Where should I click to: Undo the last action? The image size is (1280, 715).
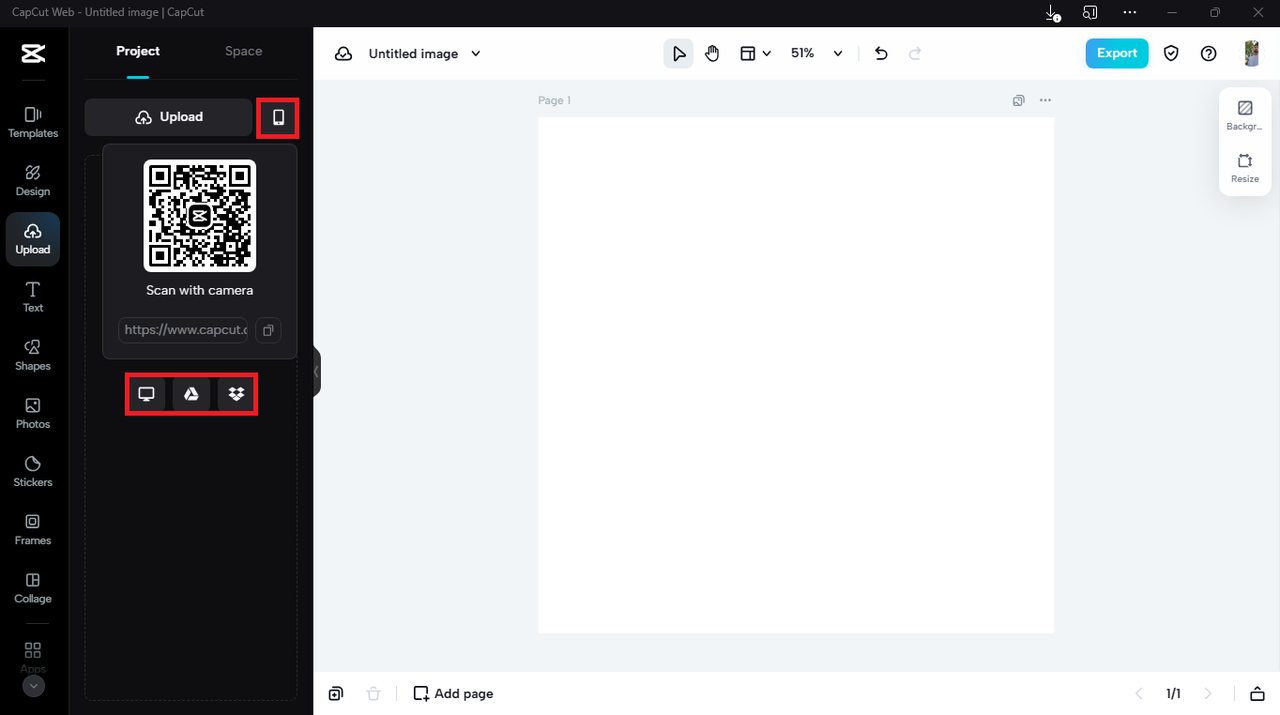(881, 54)
